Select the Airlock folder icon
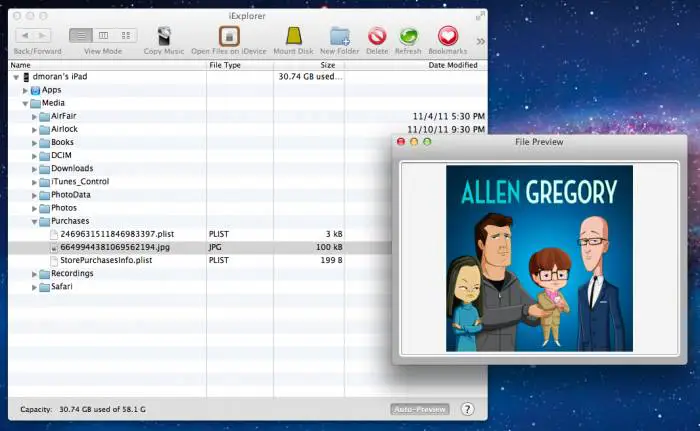The image size is (700, 431). point(44,130)
